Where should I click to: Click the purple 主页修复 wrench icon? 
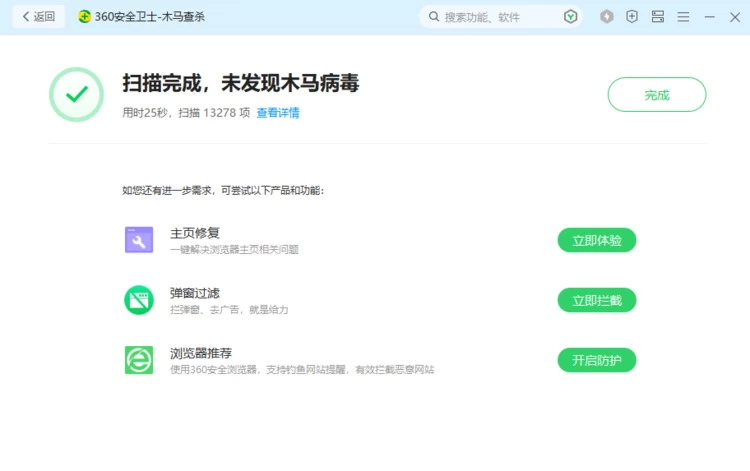coord(139,240)
